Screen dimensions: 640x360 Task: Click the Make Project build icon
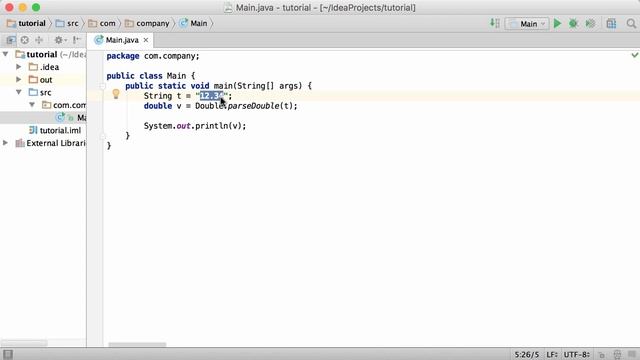pyautogui.click(x=494, y=23)
